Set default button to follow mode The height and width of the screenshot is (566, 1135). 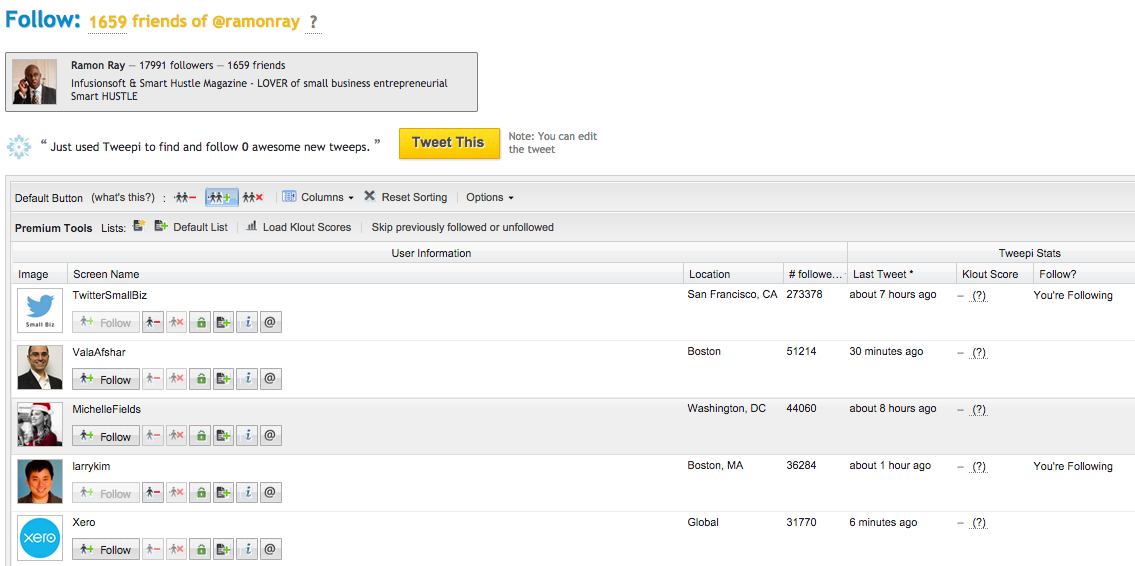[x=221, y=198]
